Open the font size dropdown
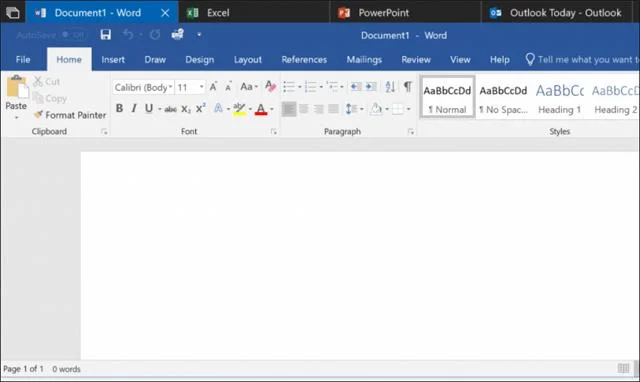Image resolution: width=640 pixels, height=382 pixels. pos(201,87)
